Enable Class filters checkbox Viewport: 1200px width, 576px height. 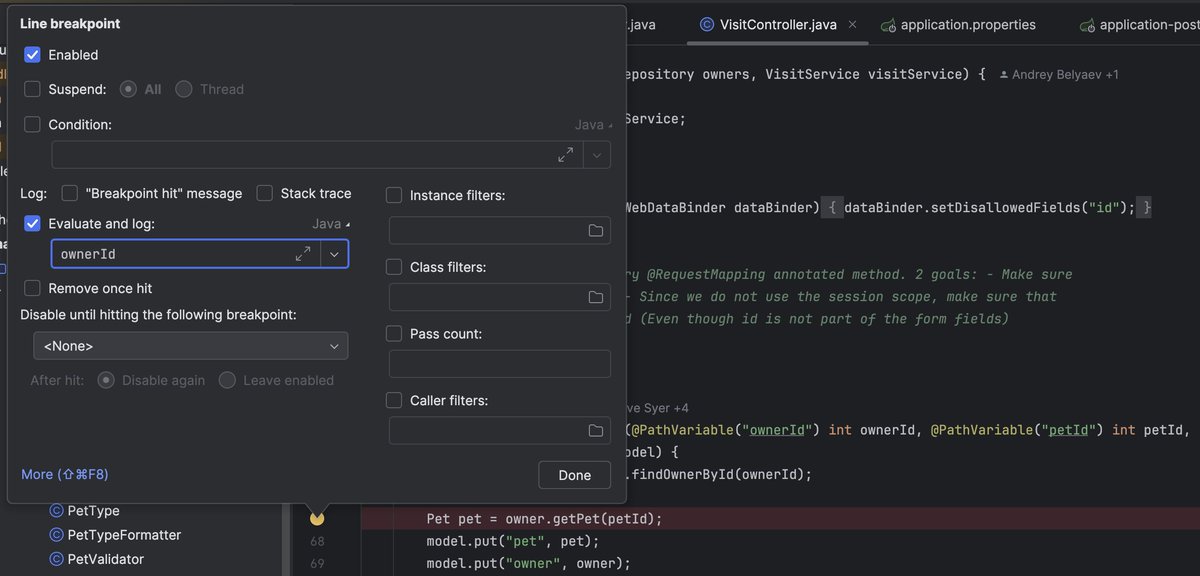click(394, 267)
